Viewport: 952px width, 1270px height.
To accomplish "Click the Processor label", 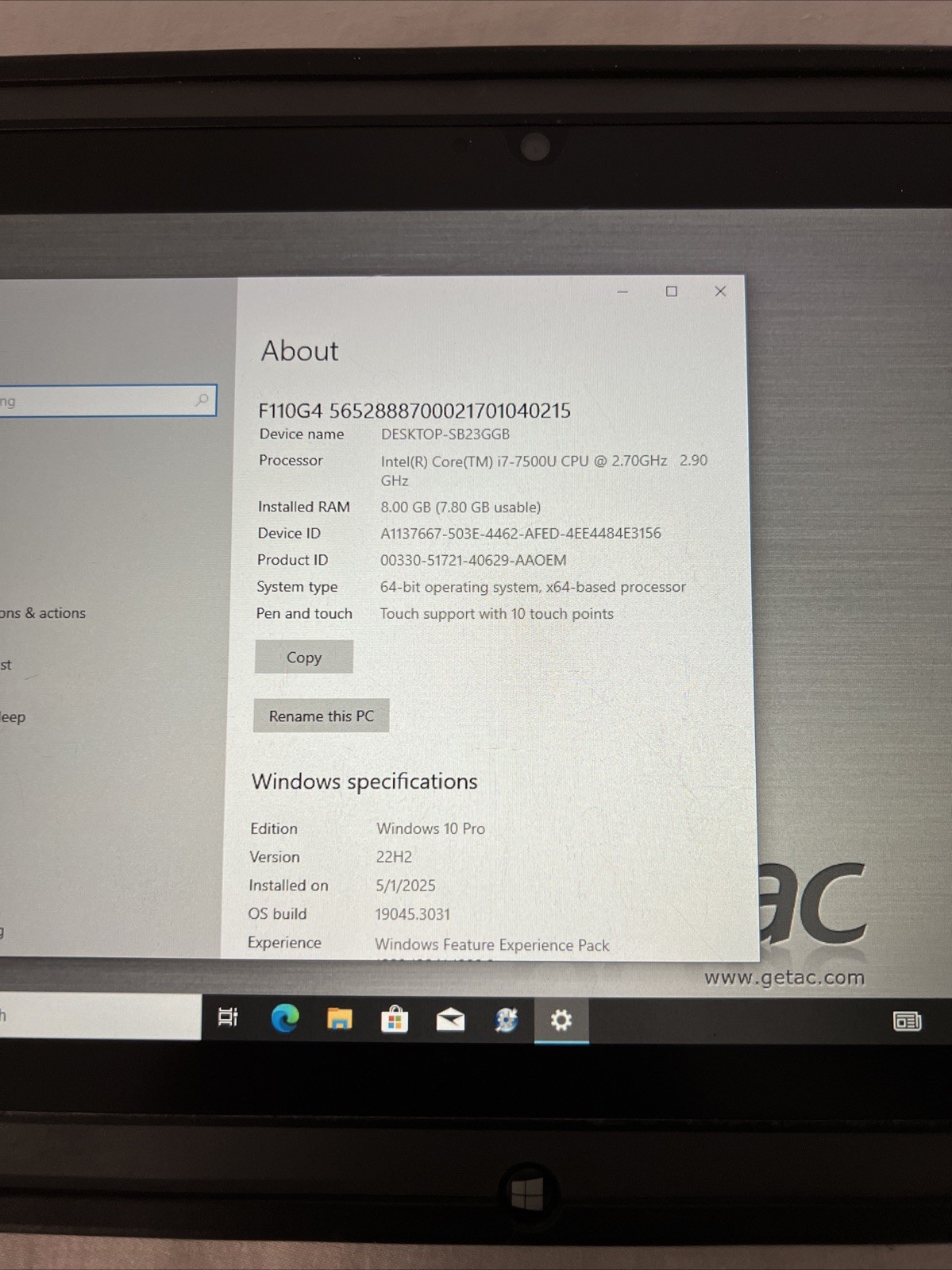I will [x=291, y=460].
